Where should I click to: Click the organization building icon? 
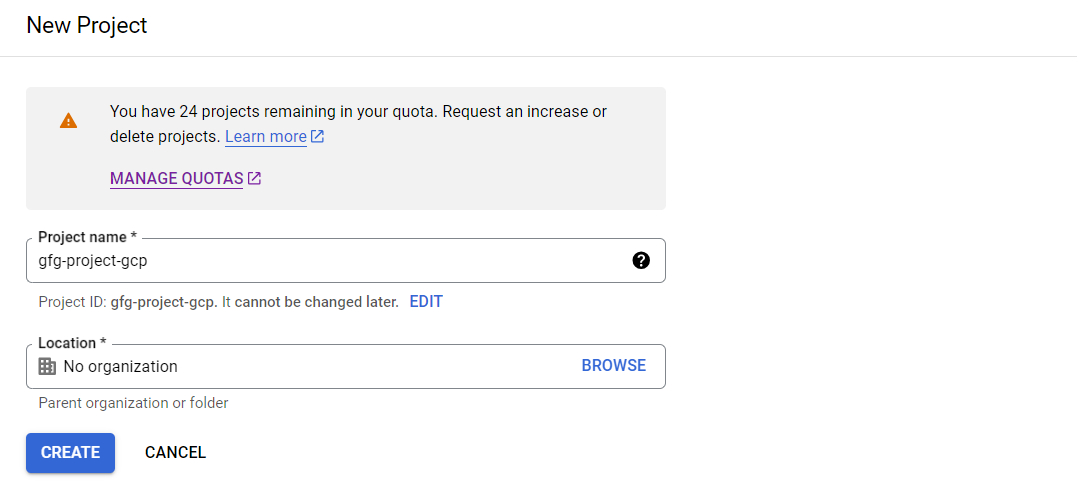tap(47, 366)
